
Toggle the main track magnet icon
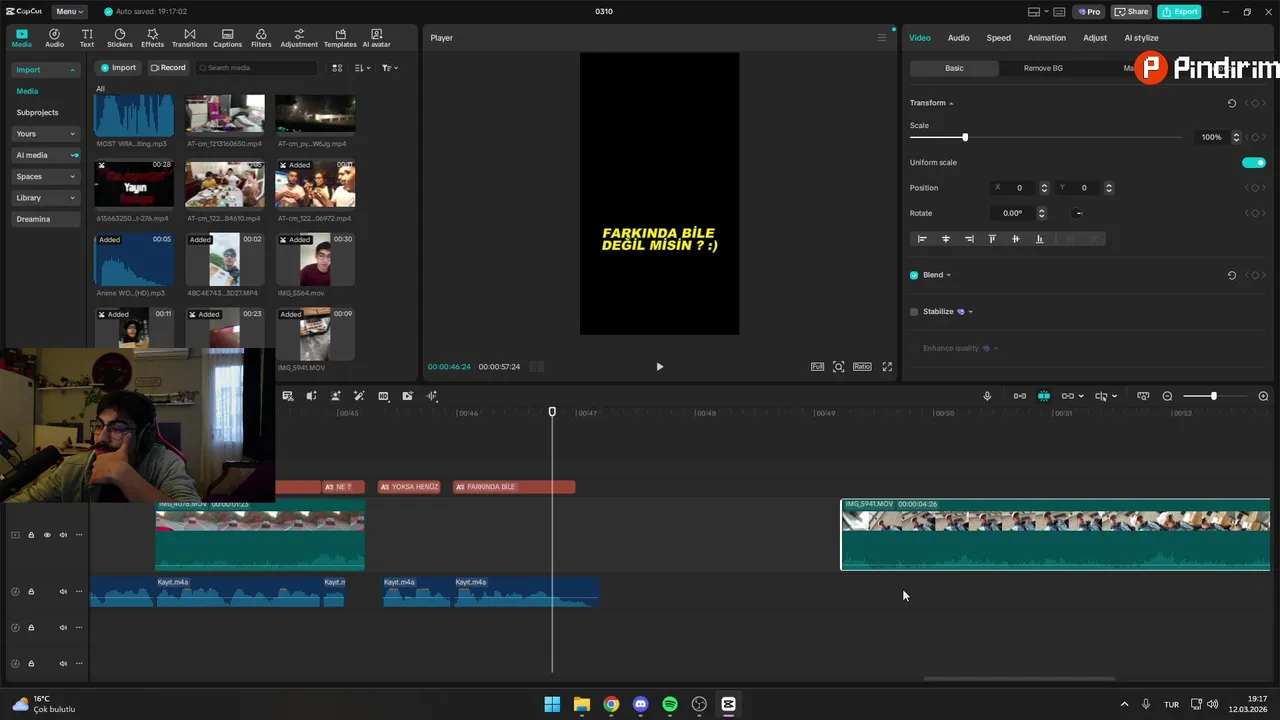tap(1019, 396)
